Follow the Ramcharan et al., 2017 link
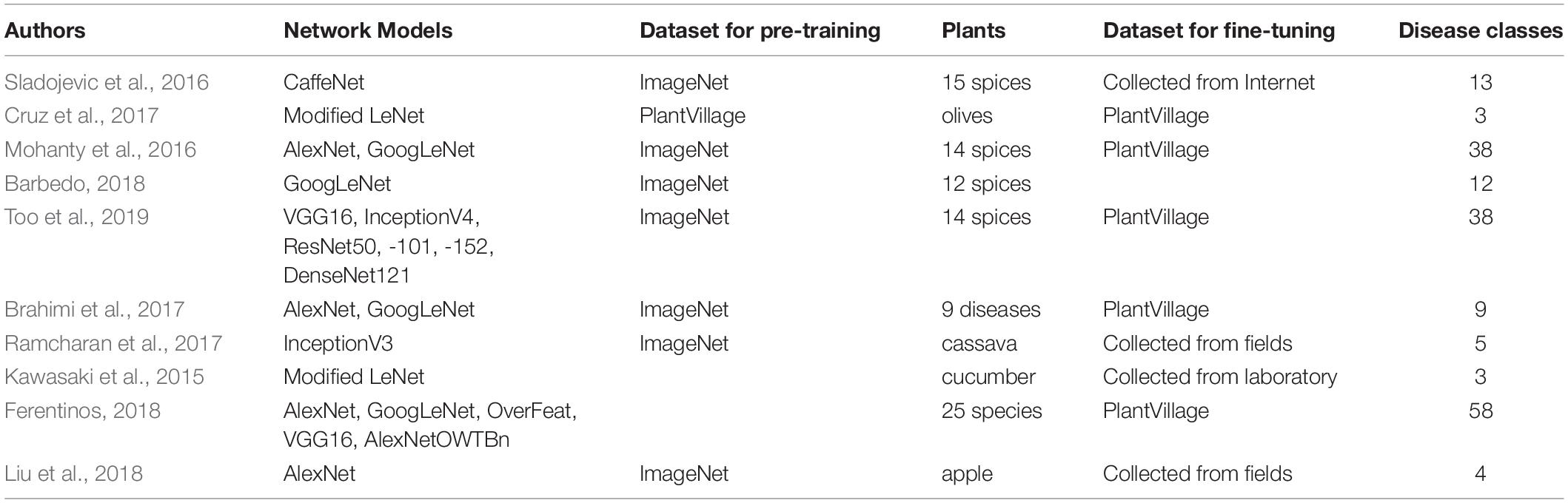The width and height of the screenshot is (1568, 503). point(113,344)
